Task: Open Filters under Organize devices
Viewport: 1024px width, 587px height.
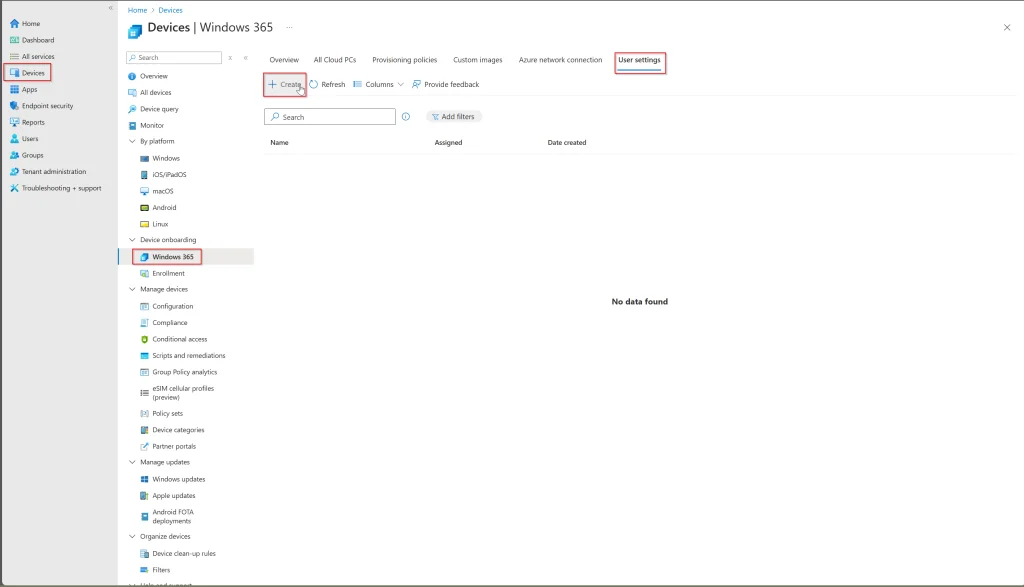Action: pos(155,570)
